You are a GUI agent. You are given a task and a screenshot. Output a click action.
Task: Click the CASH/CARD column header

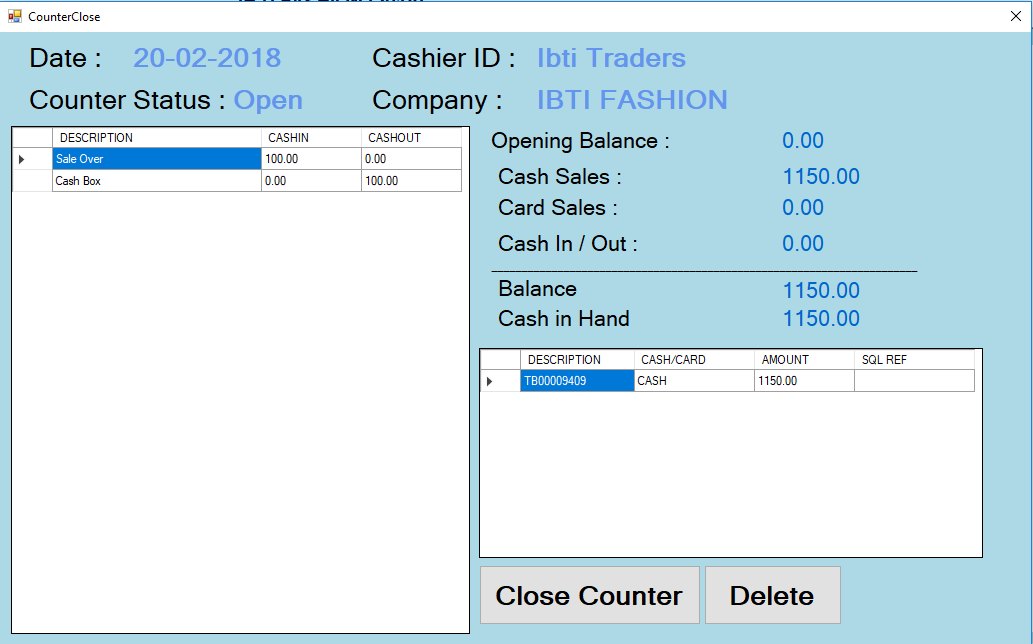[694, 360]
